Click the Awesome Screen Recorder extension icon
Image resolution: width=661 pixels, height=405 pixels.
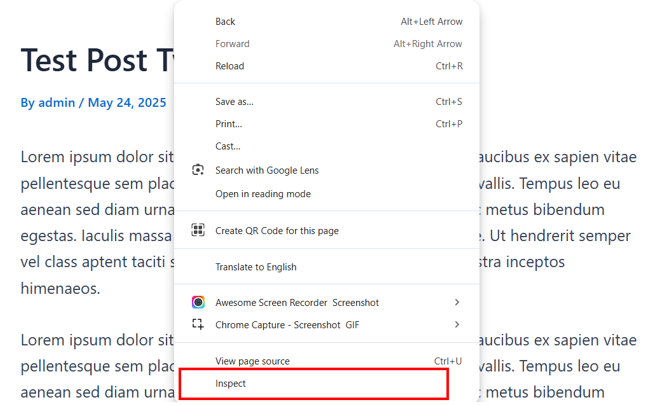tap(198, 302)
